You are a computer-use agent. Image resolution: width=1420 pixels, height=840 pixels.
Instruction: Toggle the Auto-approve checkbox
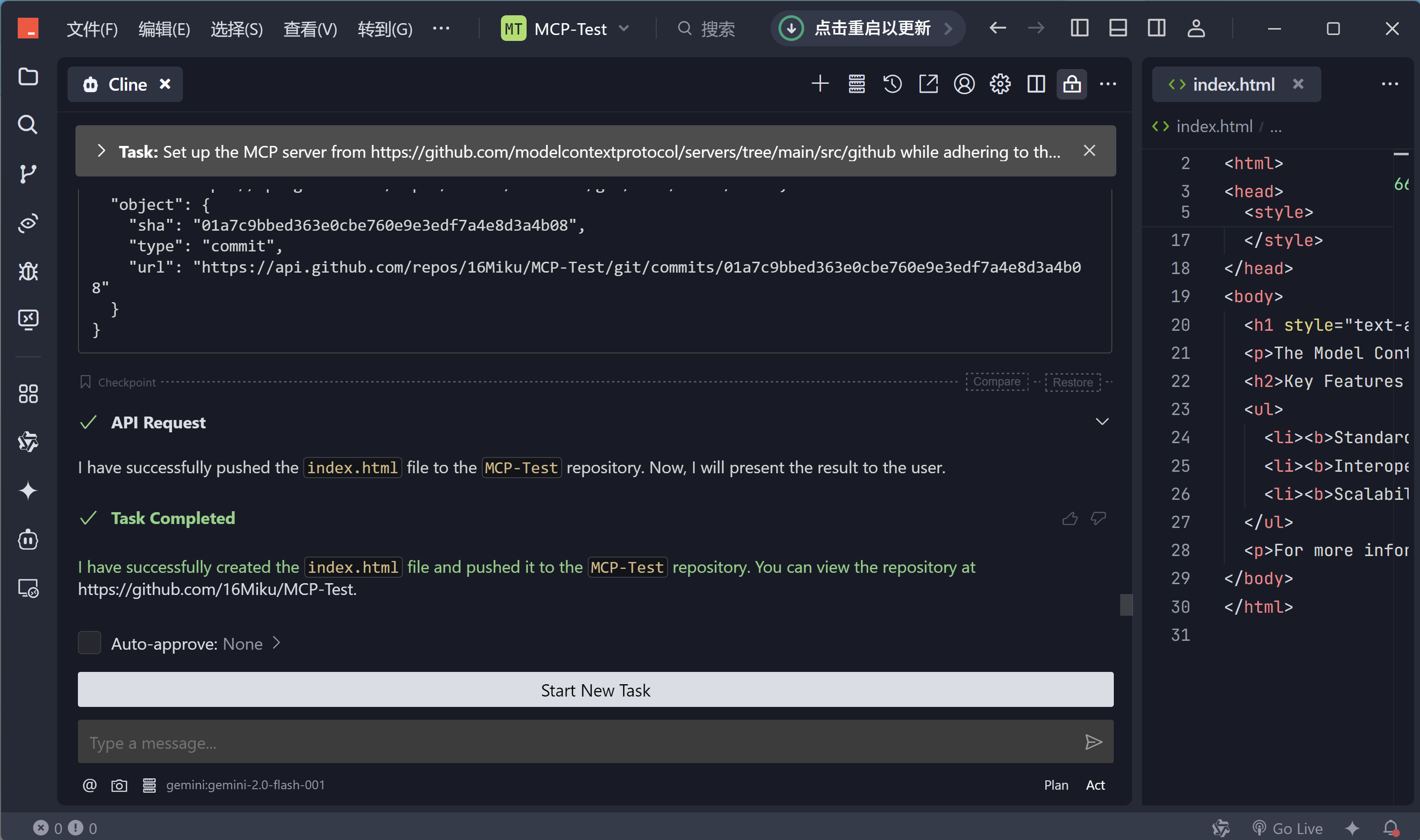[x=89, y=643]
